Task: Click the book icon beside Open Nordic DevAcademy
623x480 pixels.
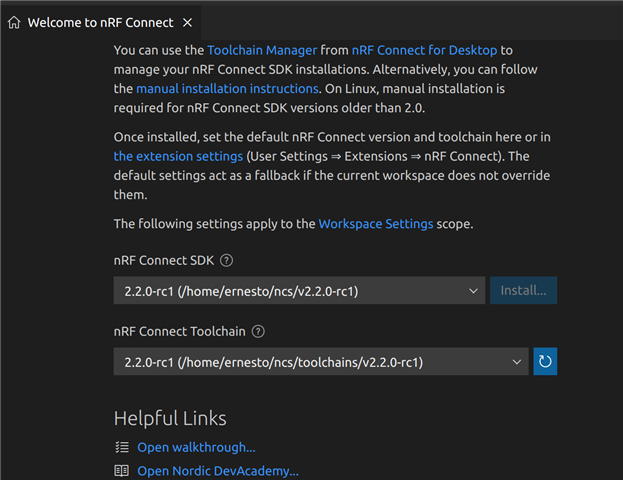Action: pyautogui.click(x=122, y=471)
